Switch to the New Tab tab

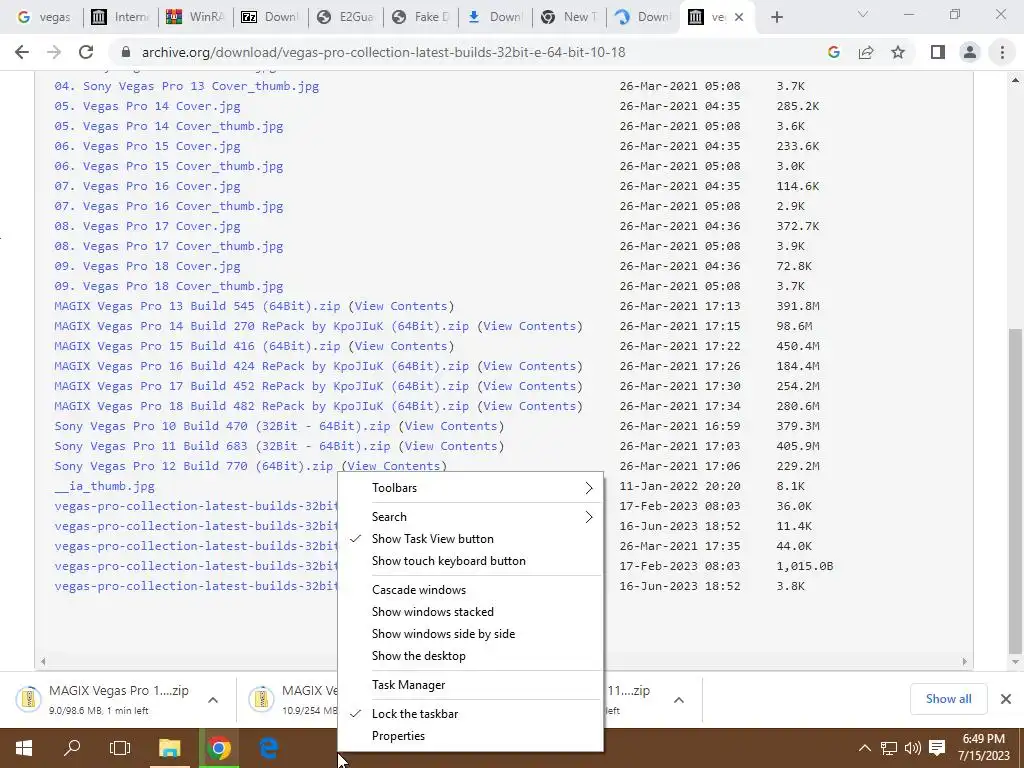coord(568,17)
